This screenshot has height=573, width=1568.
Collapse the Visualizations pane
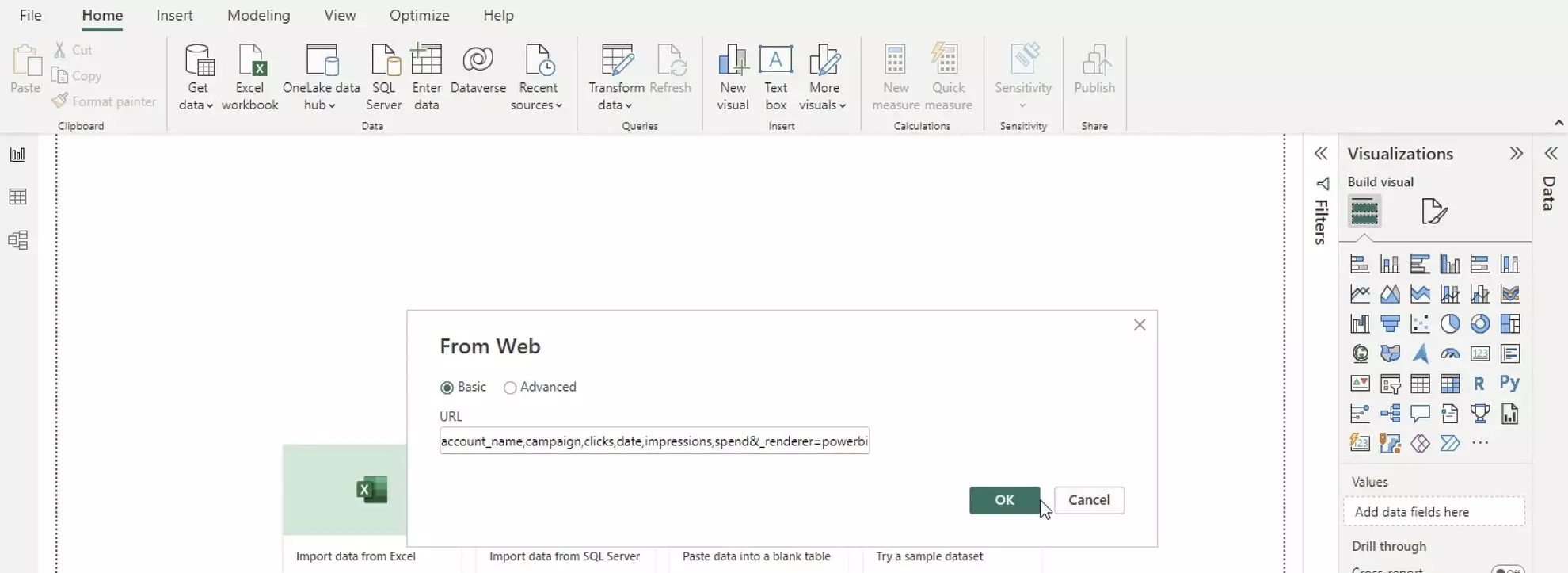pyautogui.click(x=1516, y=154)
